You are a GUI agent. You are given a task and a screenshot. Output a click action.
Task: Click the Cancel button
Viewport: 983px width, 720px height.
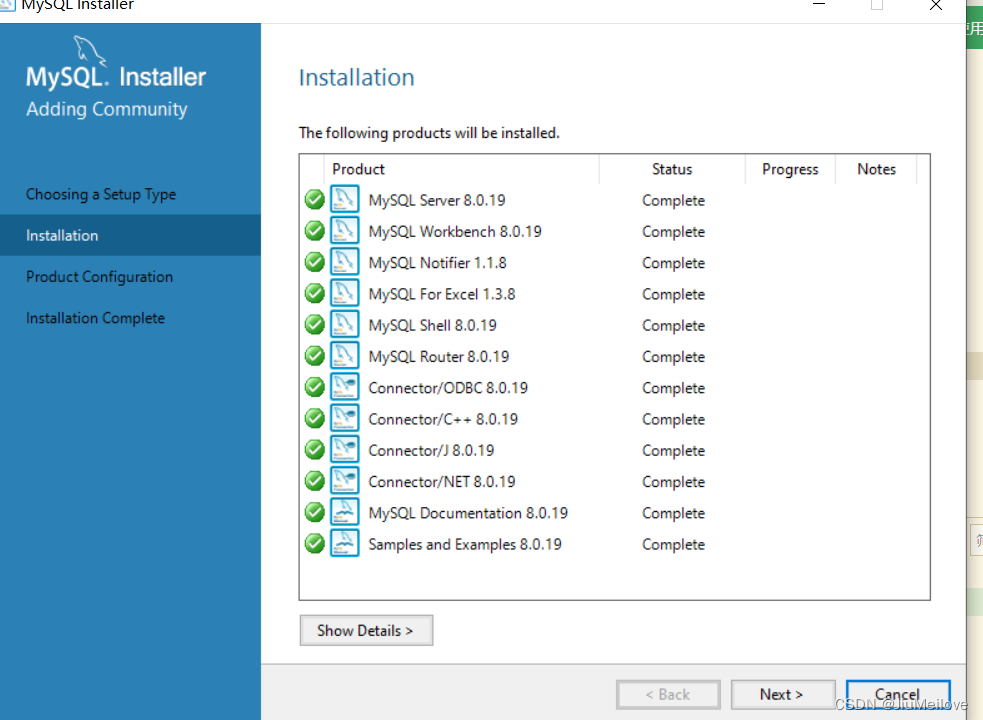pos(898,694)
